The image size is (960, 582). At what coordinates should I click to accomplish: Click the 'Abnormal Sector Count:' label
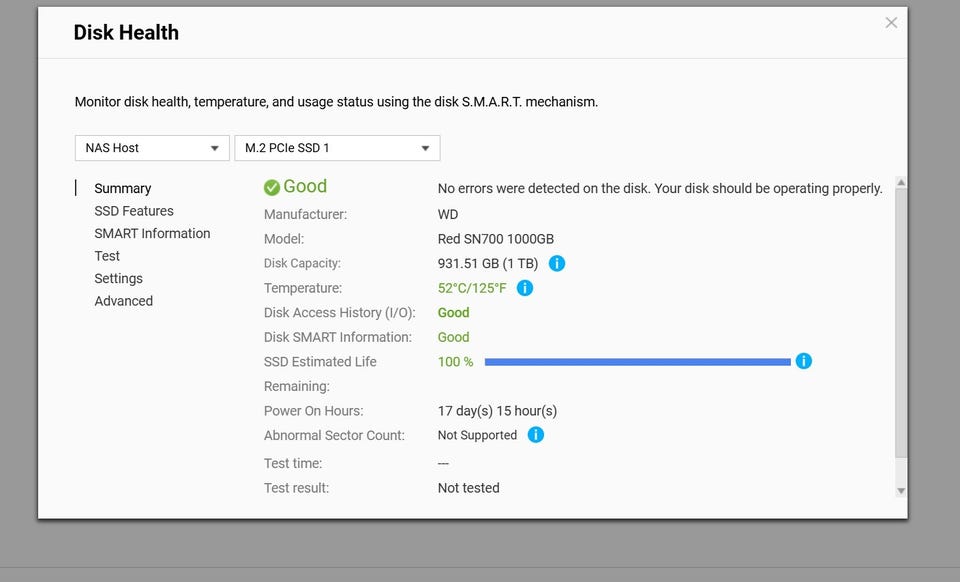tap(334, 435)
